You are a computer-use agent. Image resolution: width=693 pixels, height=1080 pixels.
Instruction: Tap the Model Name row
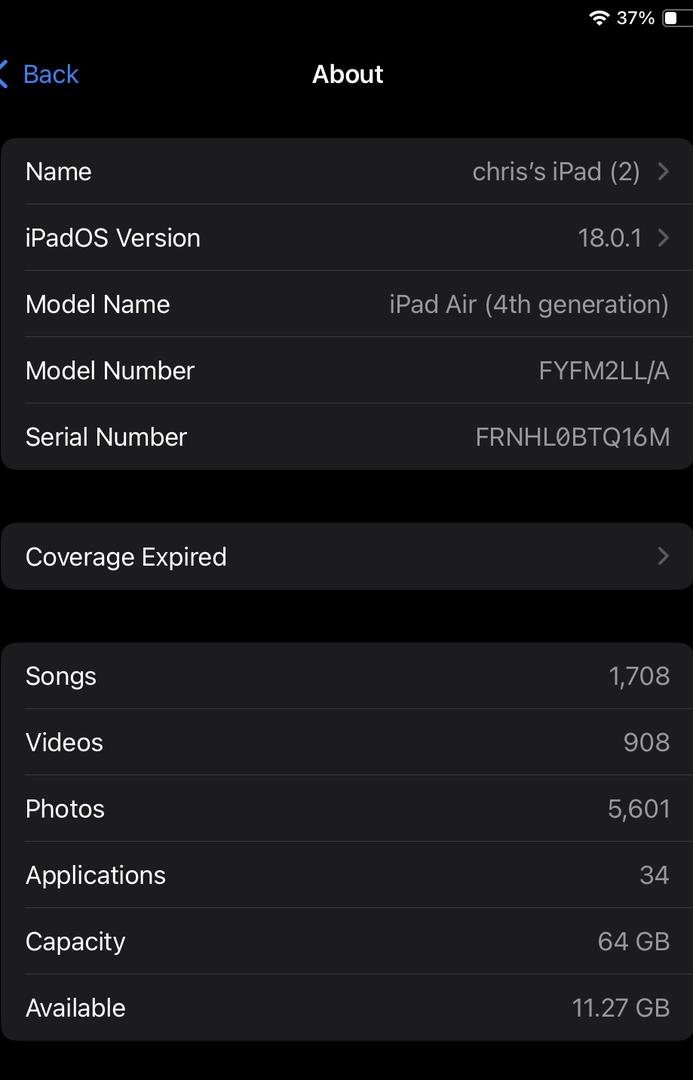click(x=346, y=304)
